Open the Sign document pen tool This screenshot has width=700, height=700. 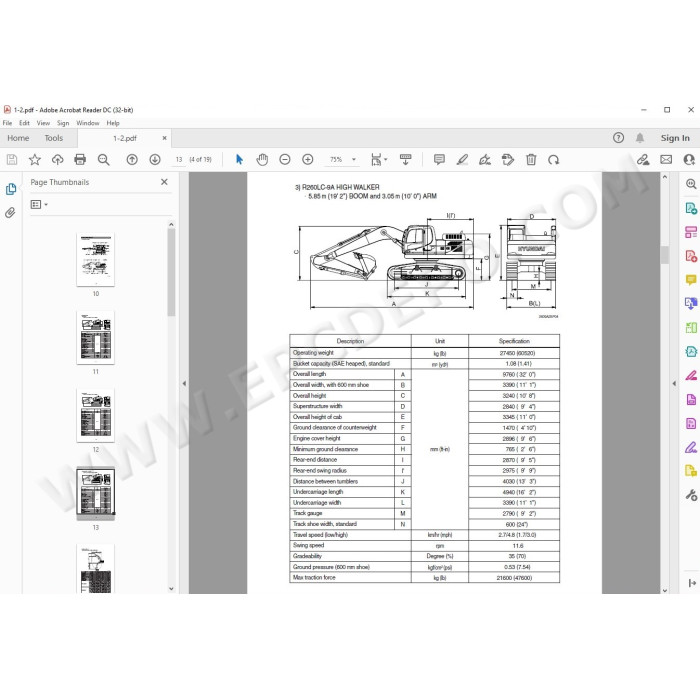point(485,159)
